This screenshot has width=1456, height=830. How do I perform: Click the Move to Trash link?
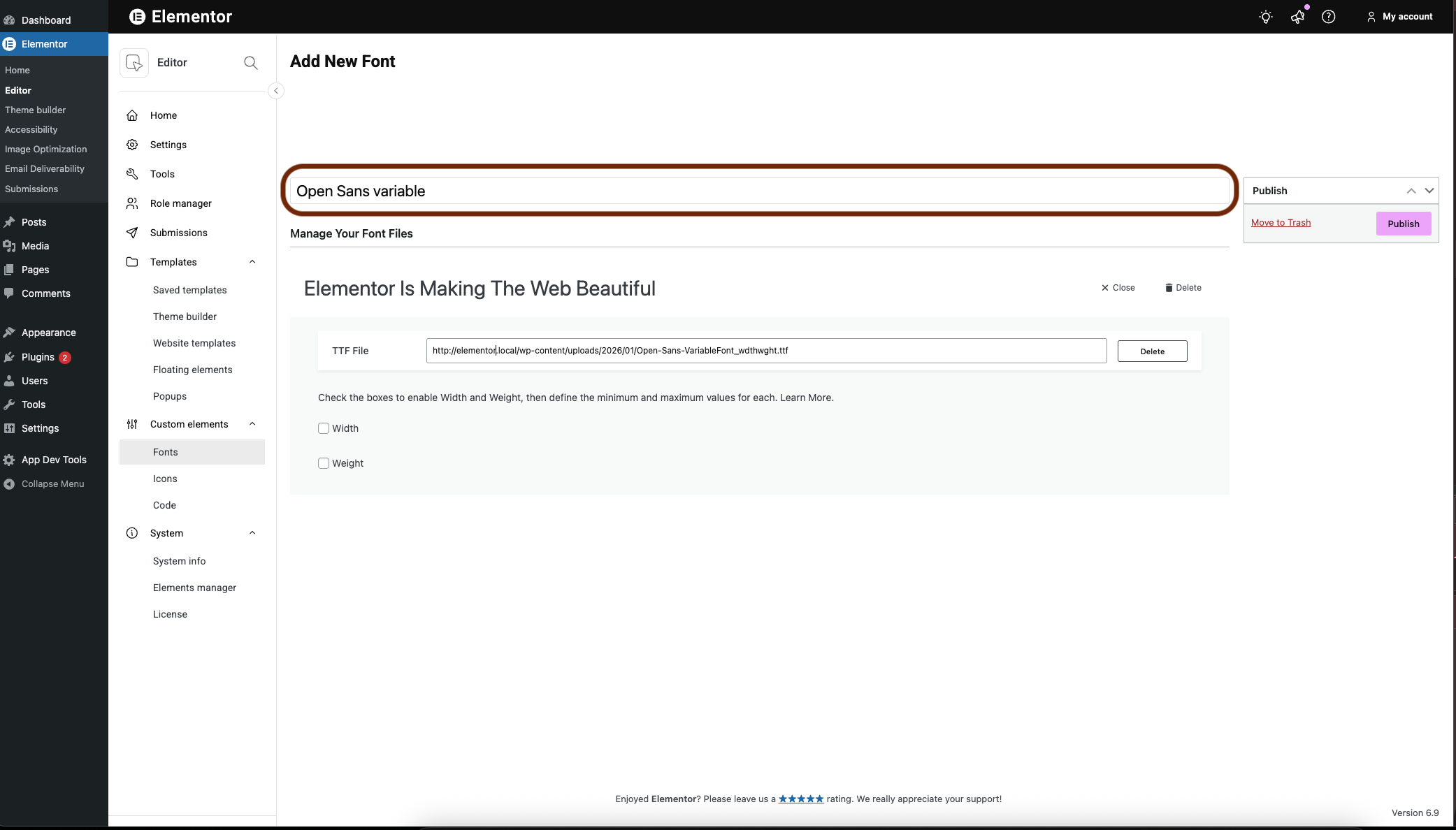1281,223
